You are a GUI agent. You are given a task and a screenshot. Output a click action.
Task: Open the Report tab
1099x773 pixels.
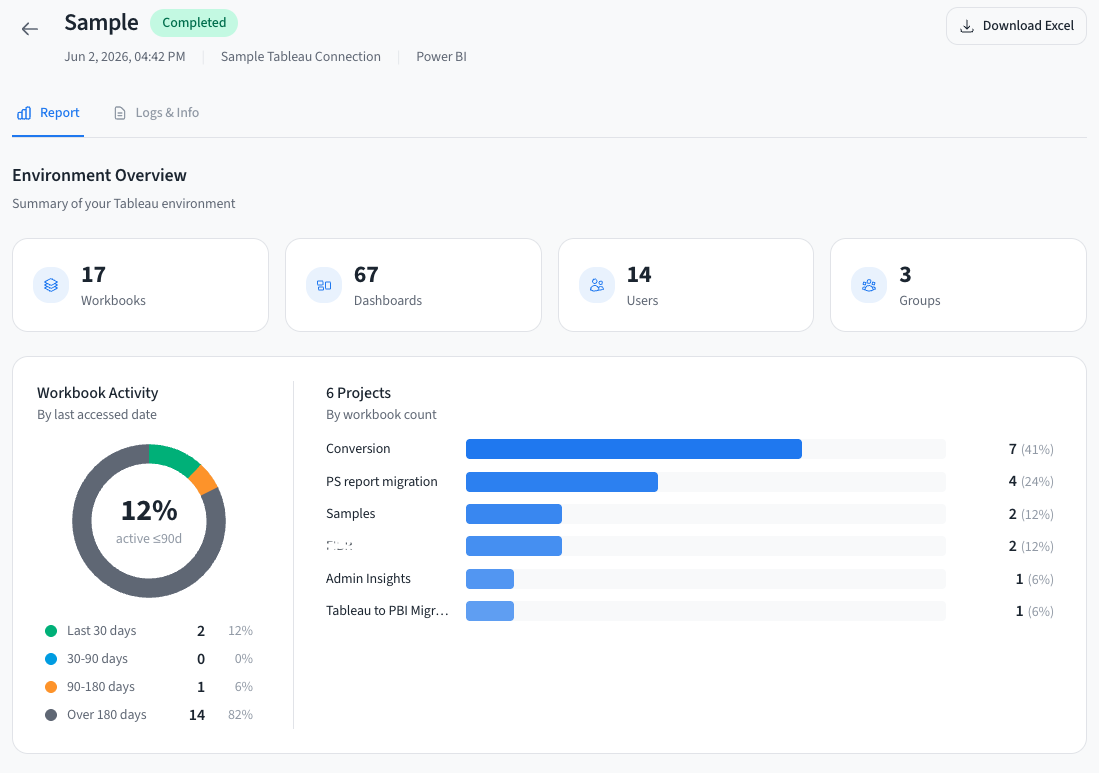[x=48, y=113]
